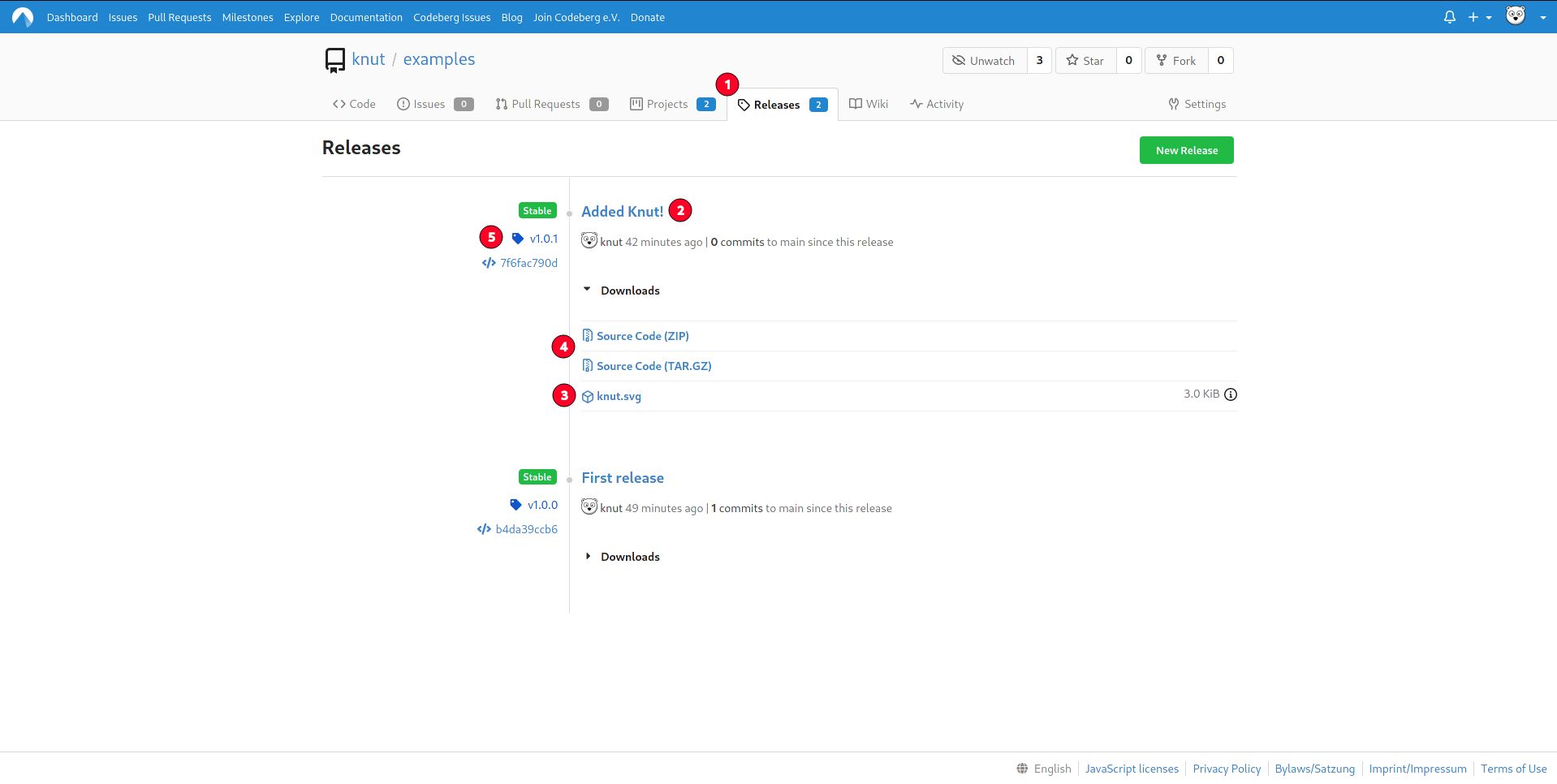The image size is (1557, 784).
Task: Click the v1.0.0 tag icon
Action: [x=515, y=505]
